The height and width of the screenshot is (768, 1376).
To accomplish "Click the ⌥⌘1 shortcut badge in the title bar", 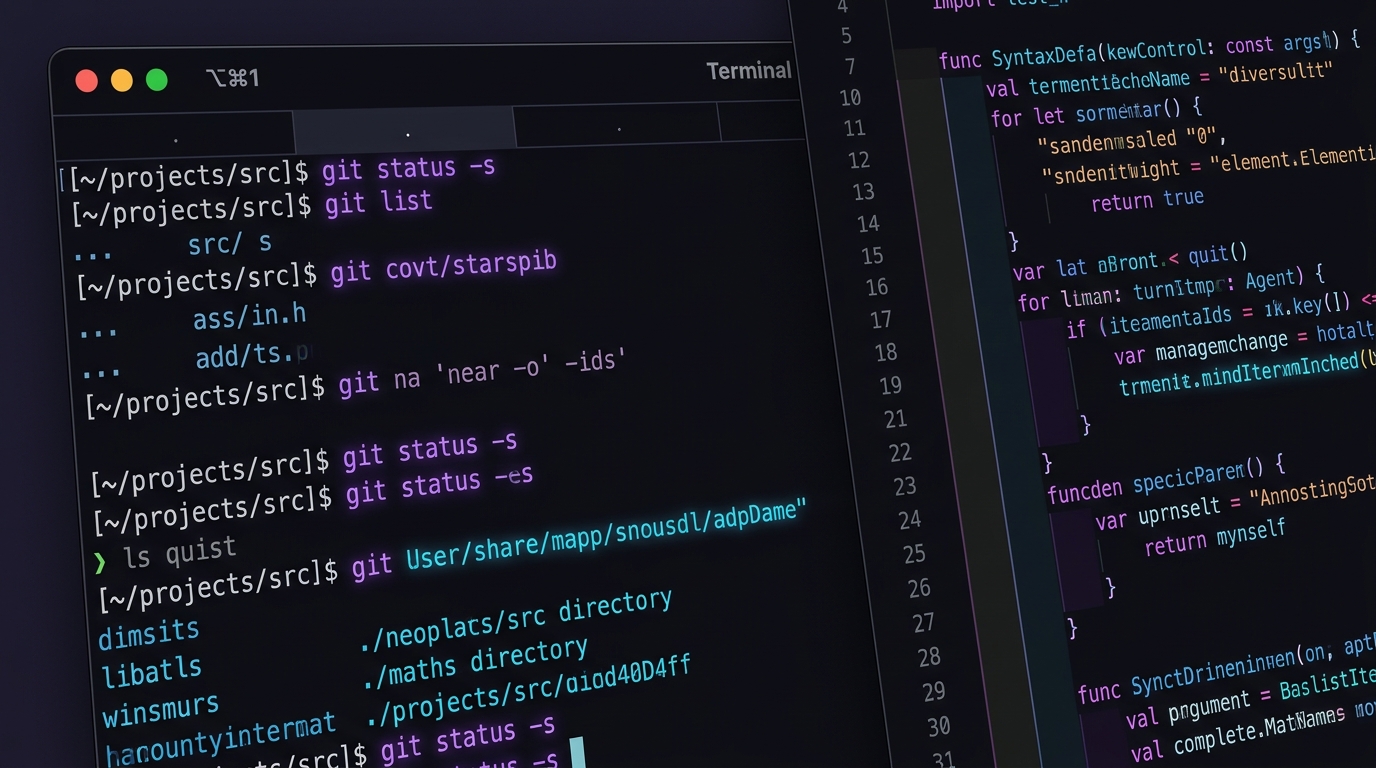I will tap(233, 78).
